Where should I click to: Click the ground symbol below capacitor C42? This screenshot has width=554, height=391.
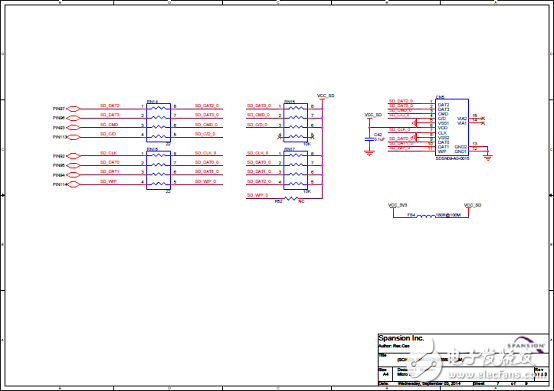369,153
